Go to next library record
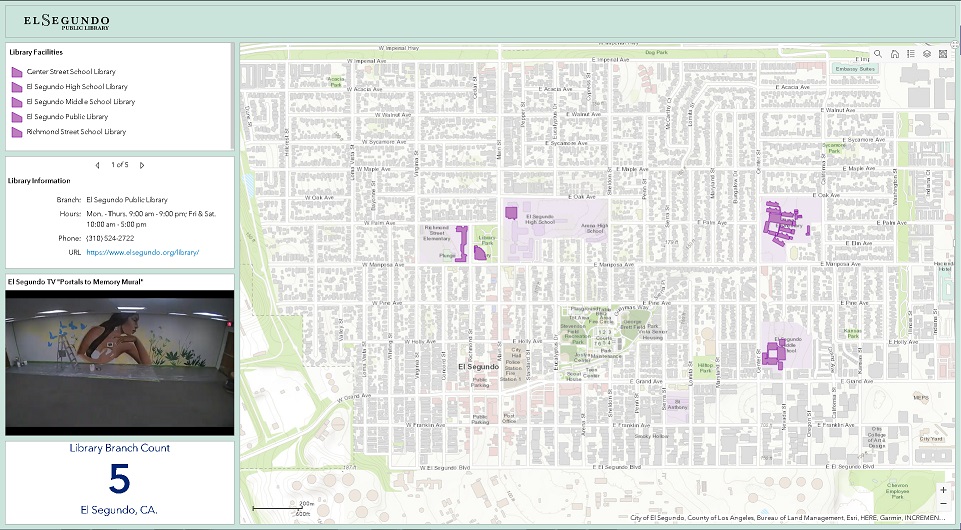 [142, 165]
